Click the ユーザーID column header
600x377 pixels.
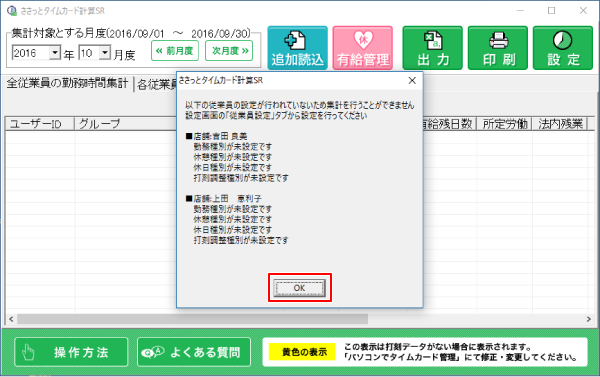pos(39,124)
